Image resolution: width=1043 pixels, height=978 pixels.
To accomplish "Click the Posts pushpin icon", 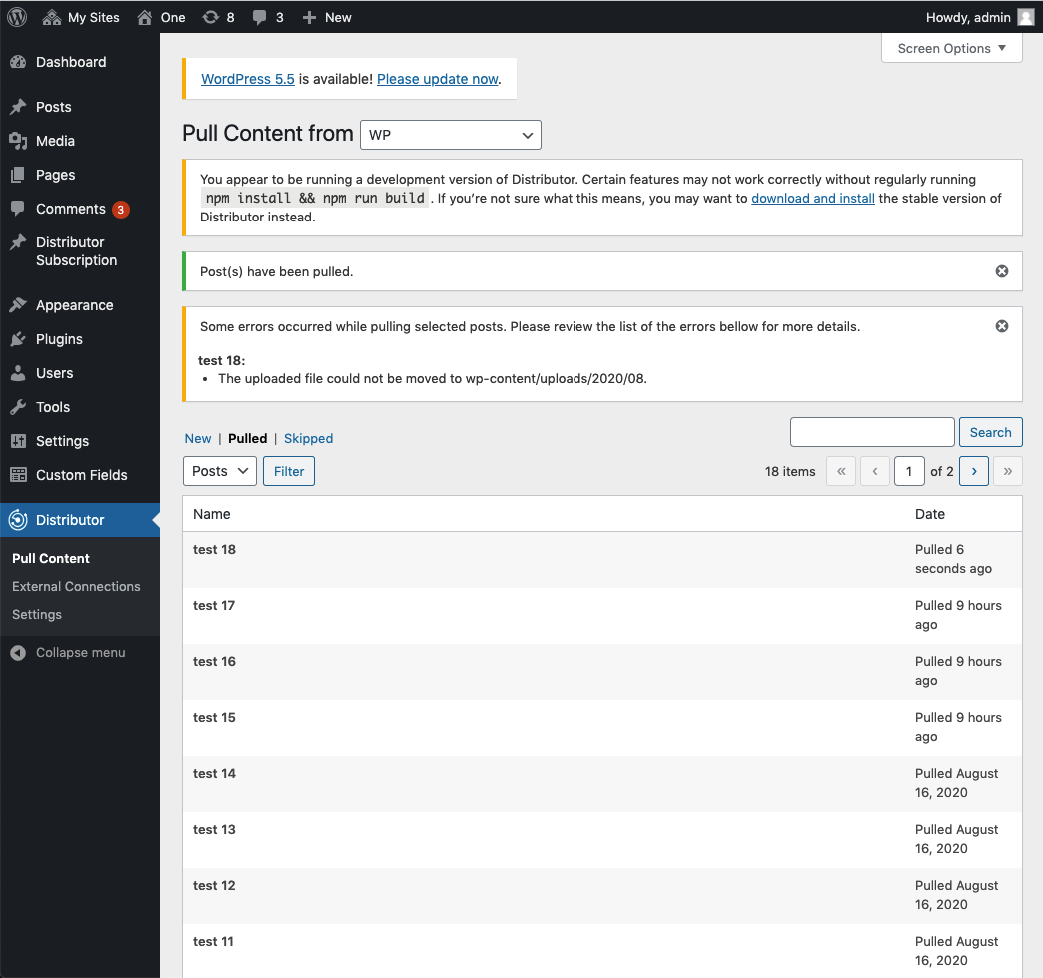I will pyautogui.click(x=18, y=106).
